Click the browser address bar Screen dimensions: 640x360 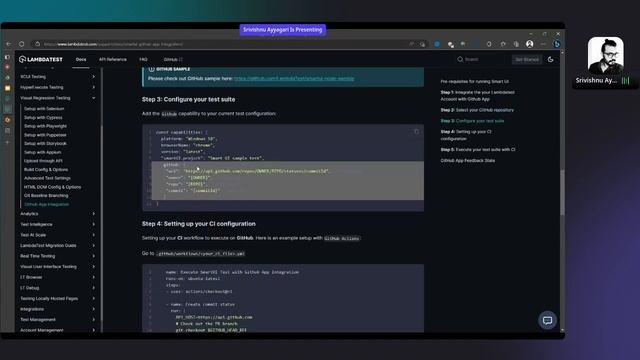click(220, 44)
